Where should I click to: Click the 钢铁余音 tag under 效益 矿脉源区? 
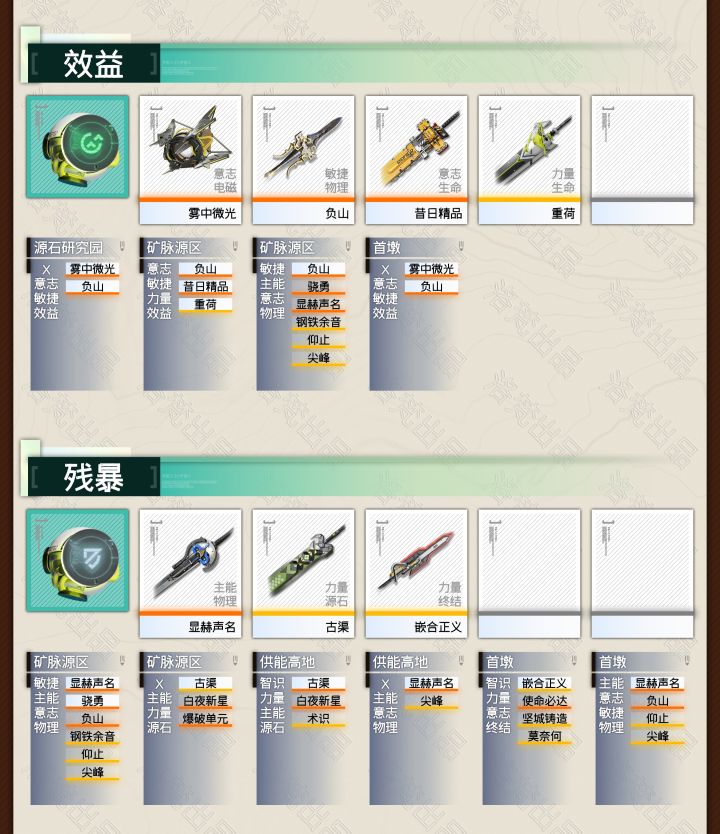point(318,322)
